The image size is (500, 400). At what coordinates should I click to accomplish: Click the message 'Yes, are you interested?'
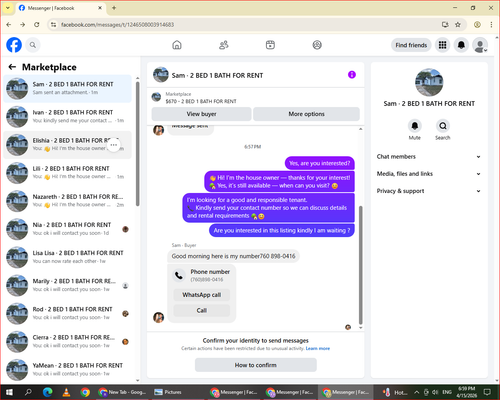click(320, 163)
